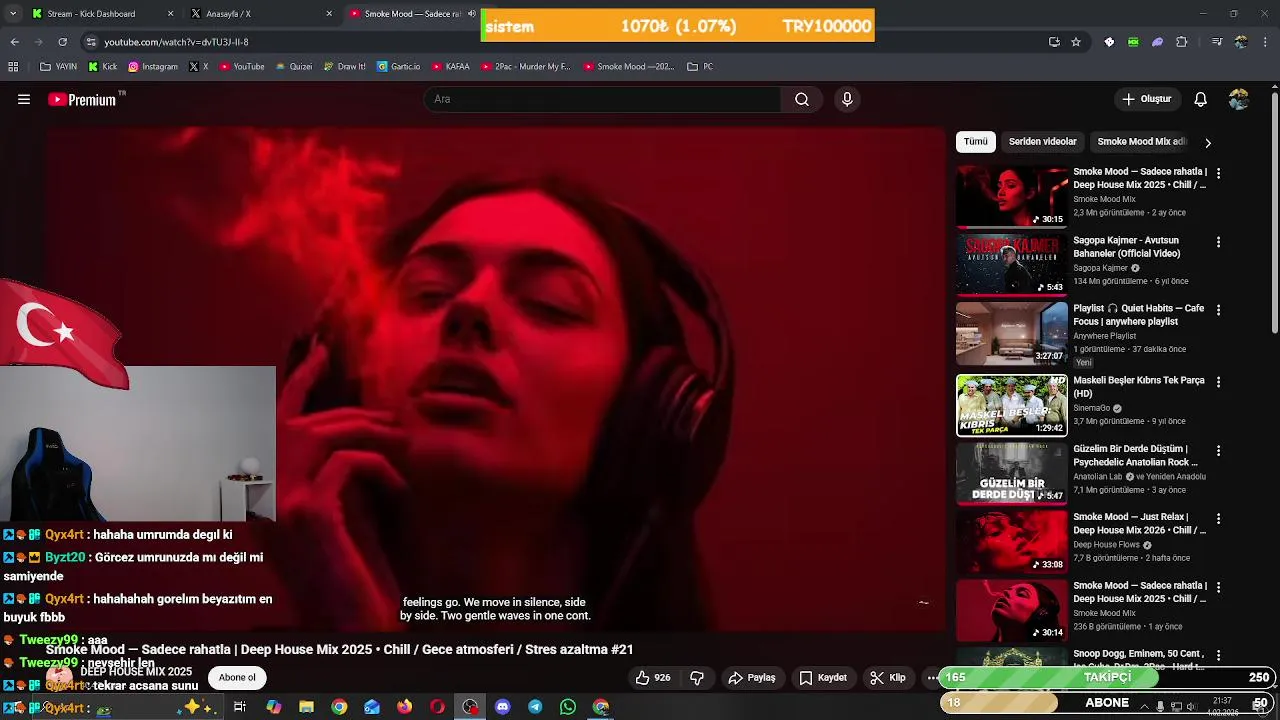Screen dimensions: 1280x720
Task: Close the Anasayfa / X tab
Action: click(329, 14)
